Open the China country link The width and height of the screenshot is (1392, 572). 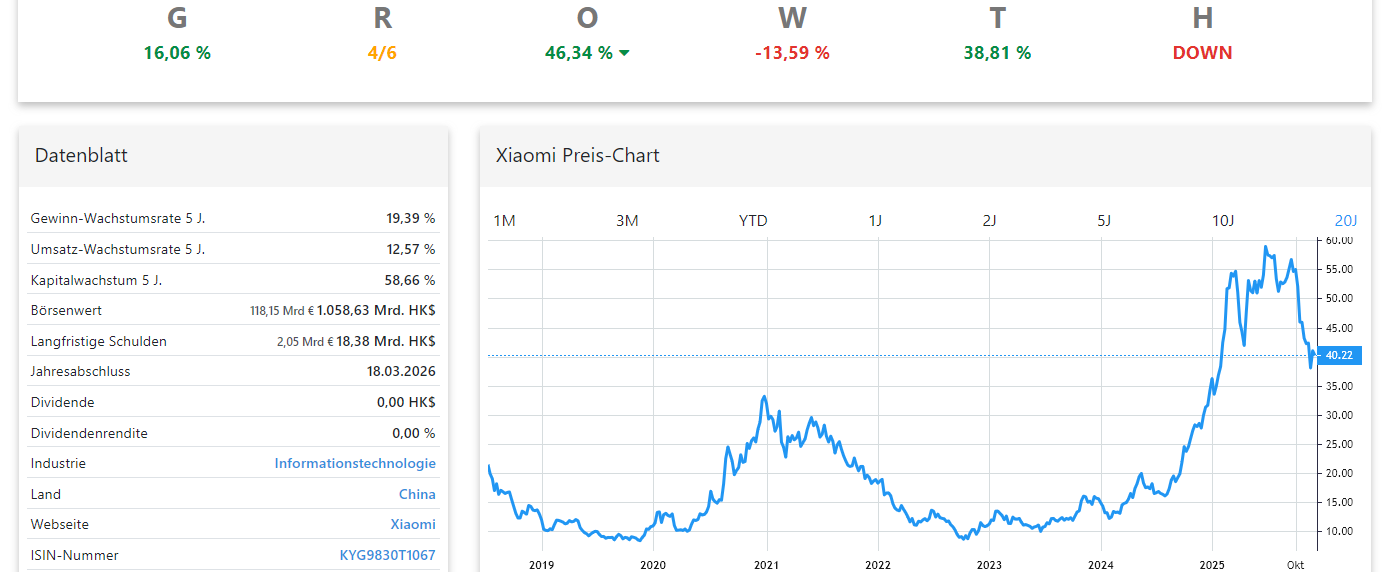417,494
